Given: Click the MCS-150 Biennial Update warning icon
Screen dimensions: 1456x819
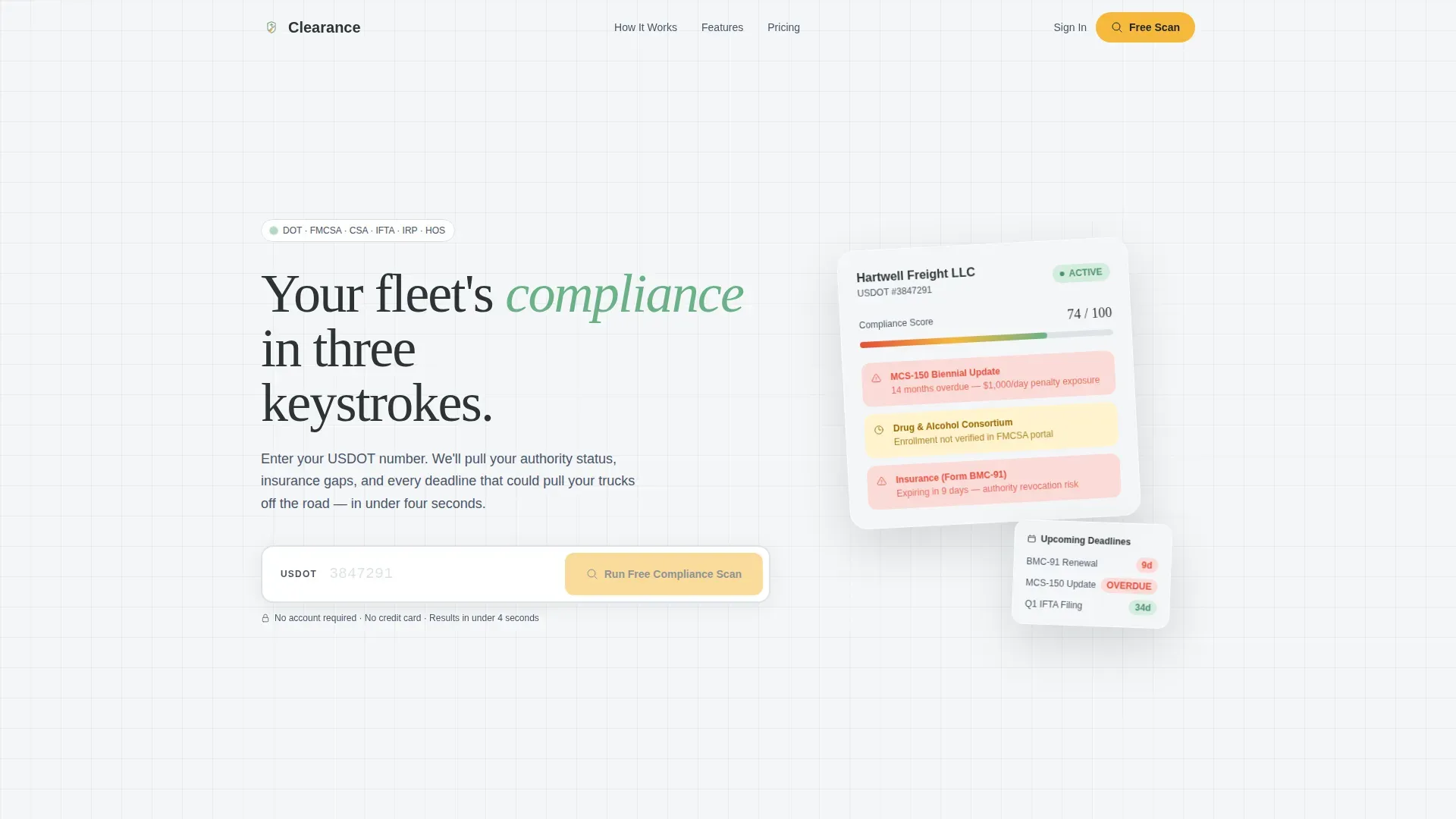Looking at the screenshot, I should (x=876, y=378).
